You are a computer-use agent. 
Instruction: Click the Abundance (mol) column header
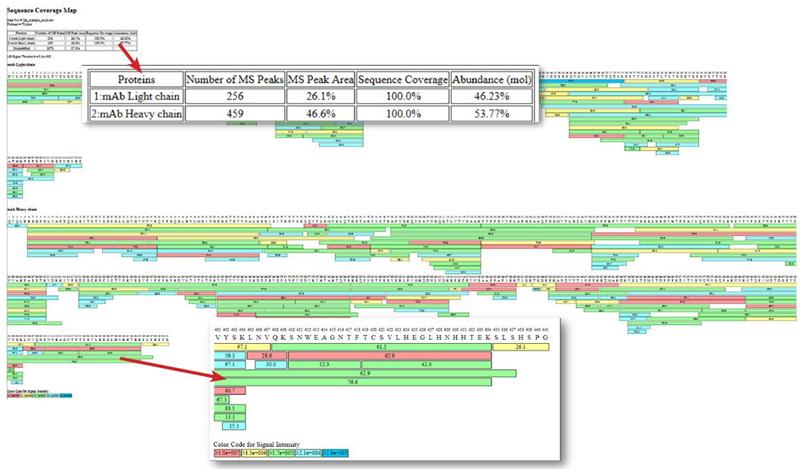coord(489,79)
